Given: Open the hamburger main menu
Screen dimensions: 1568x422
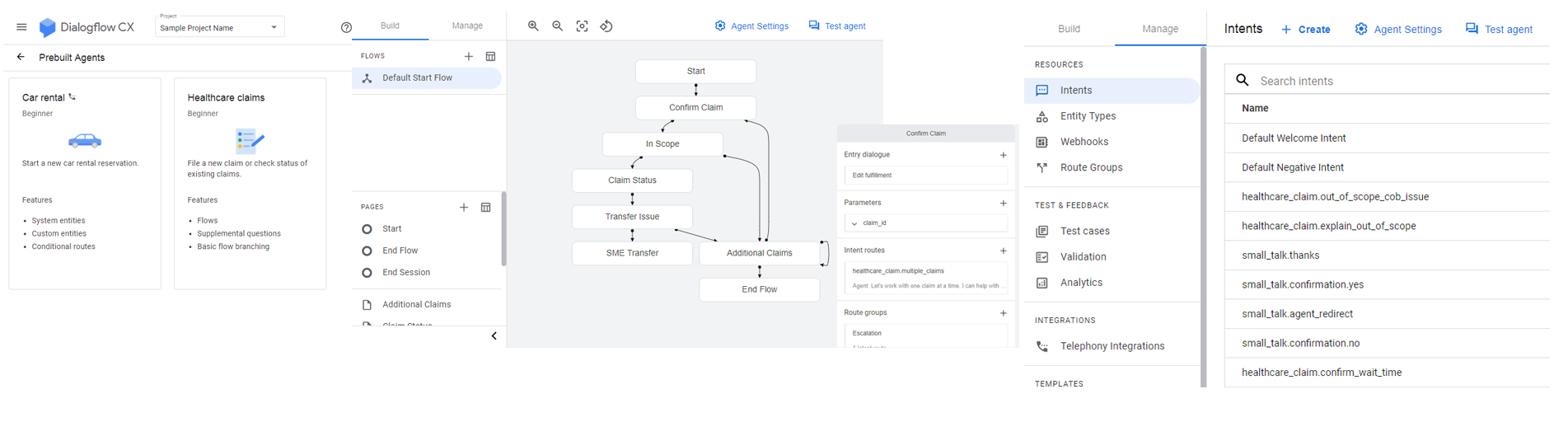Looking at the screenshot, I should click(x=21, y=27).
